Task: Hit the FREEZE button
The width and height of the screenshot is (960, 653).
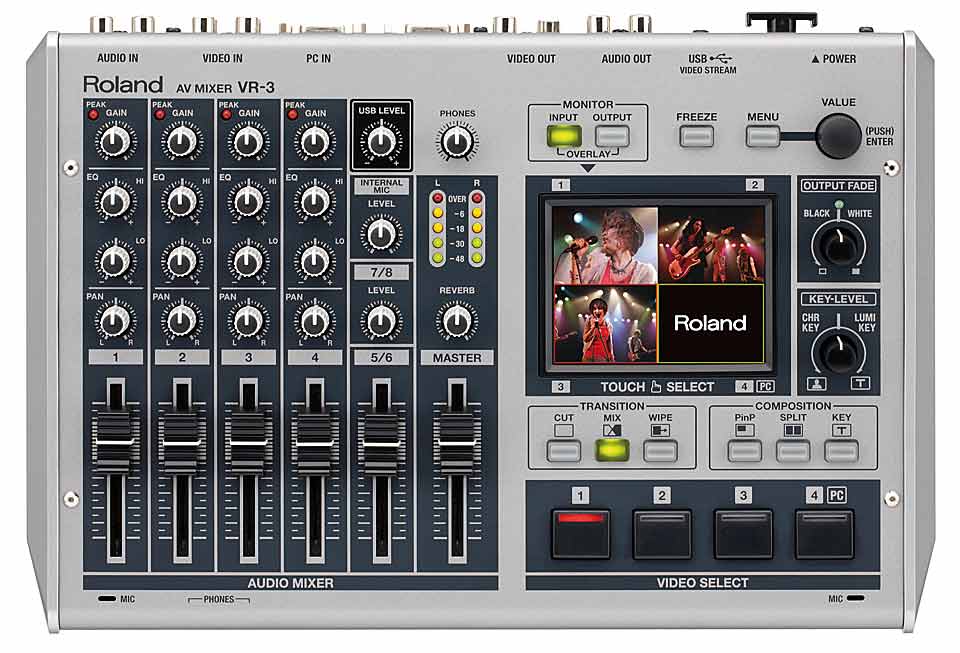Action: pyautogui.click(x=696, y=136)
